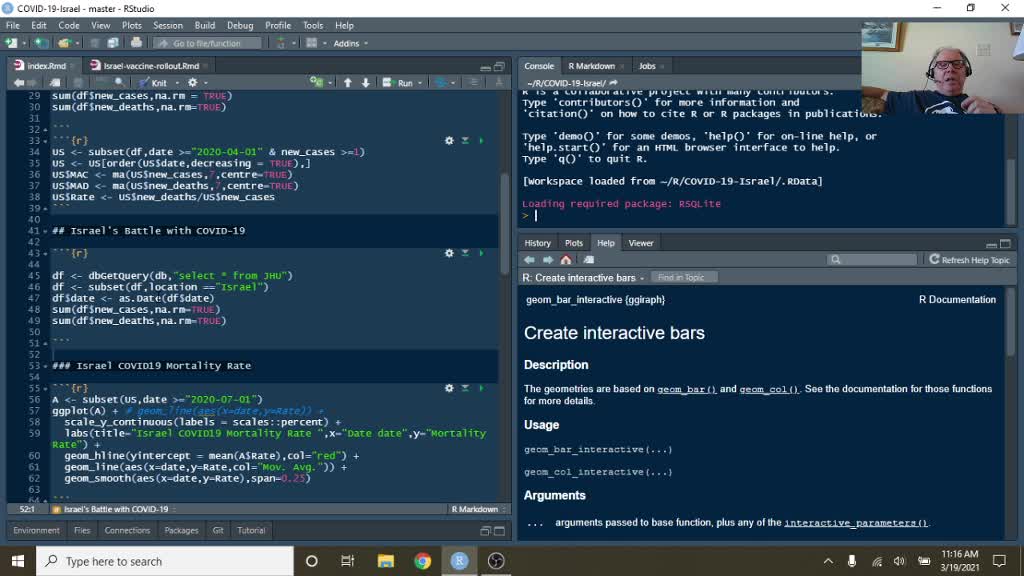Show document in new window icon
Viewport: 1024px width, 576px height.
click(x=55, y=83)
